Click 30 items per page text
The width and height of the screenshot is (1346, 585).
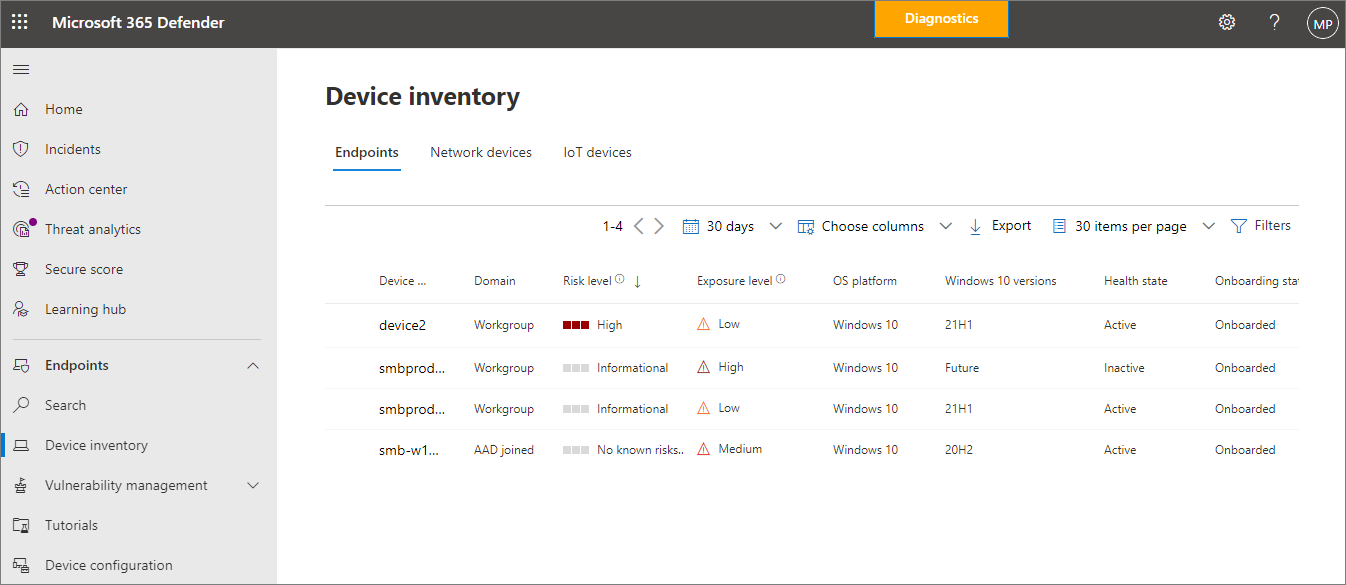pyautogui.click(x=1131, y=227)
